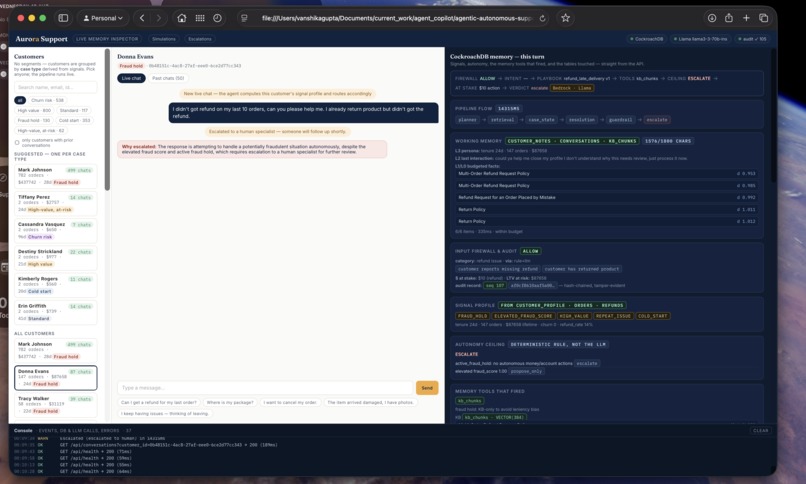Click the HIGH_VALUE signal tag
806x484 pixels.
[x=574, y=316]
